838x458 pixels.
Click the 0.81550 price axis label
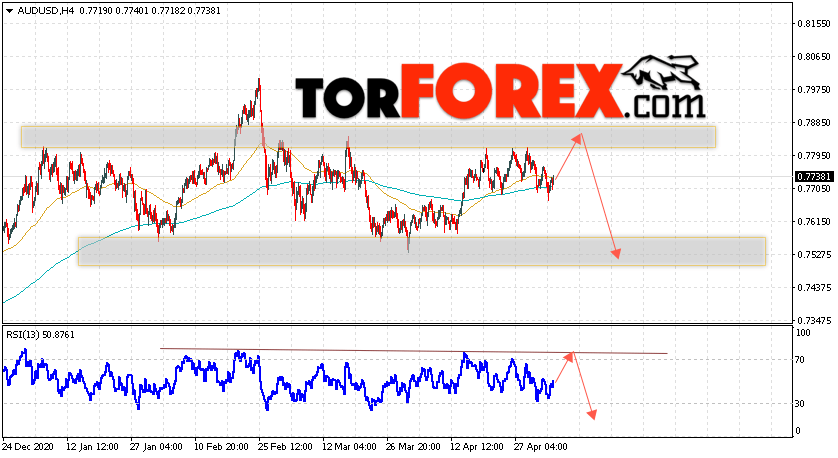[814, 24]
